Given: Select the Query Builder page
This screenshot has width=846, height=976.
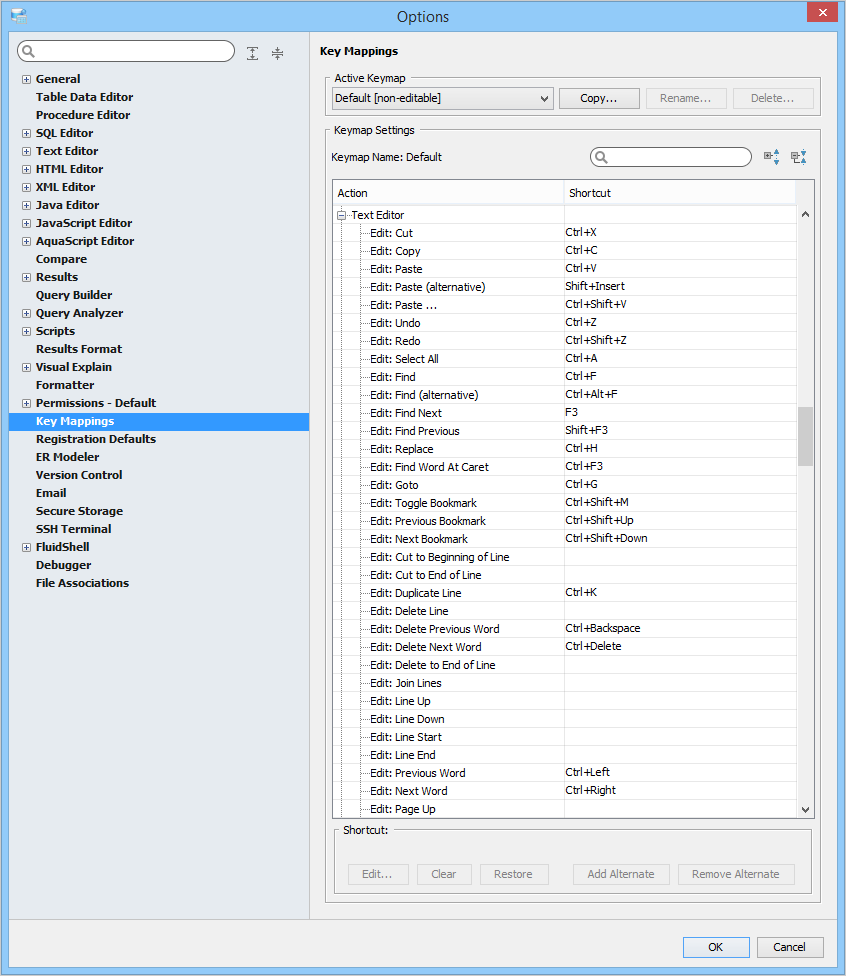Looking at the screenshot, I should [73, 295].
